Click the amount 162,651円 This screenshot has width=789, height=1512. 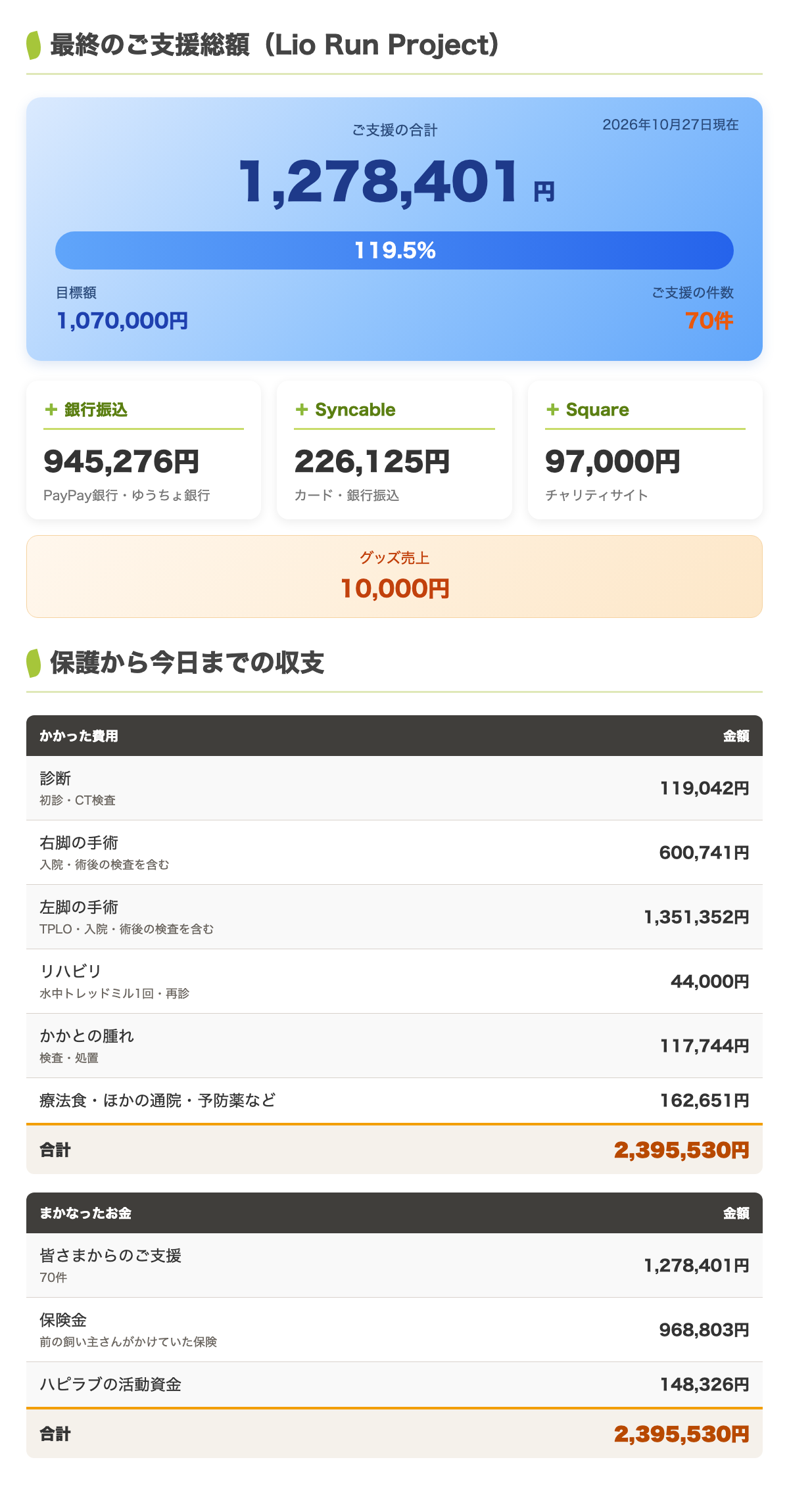pyautogui.click(x=705, y=1100)
